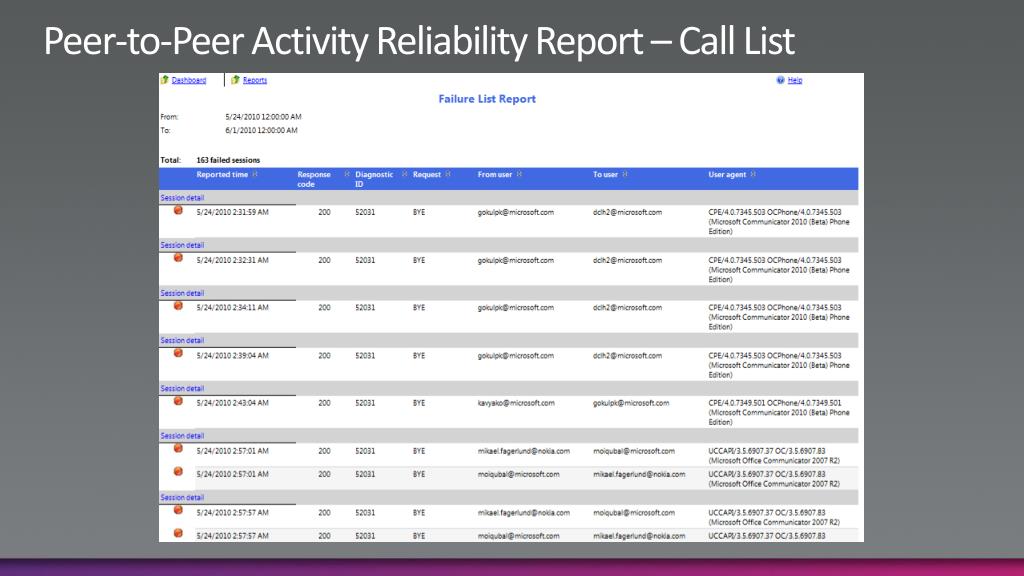Select reported time 5/24/2010 2:31:59 AM
Viewport: 1024px width, 576px height.
pos(232,212)
